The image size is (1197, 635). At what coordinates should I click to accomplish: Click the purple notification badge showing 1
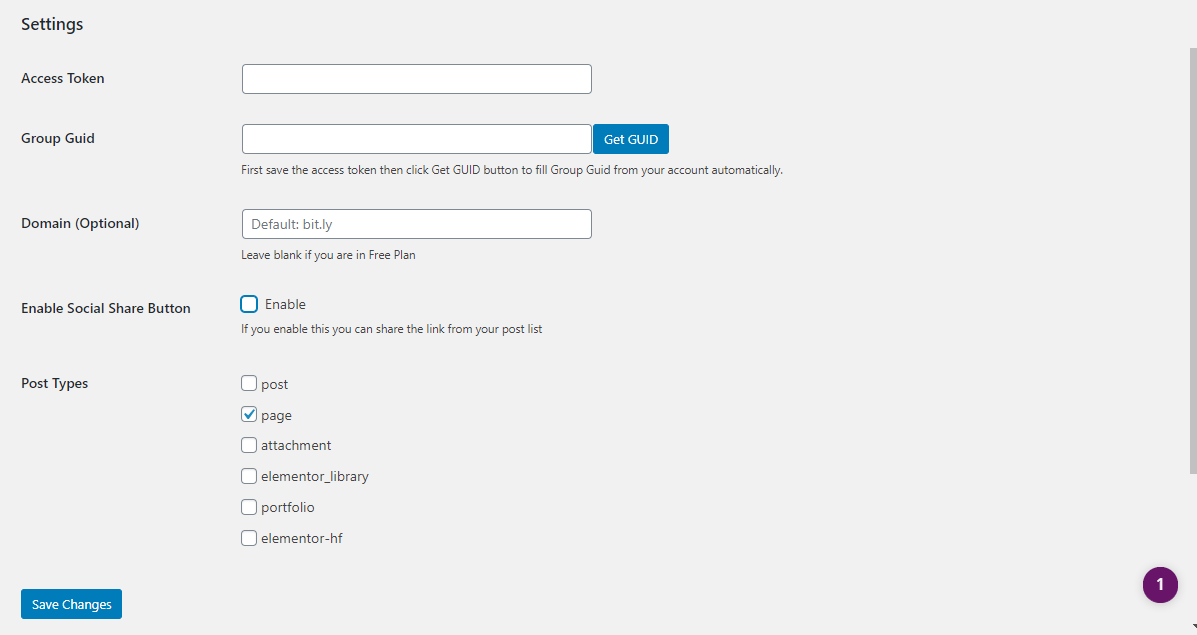(1160, 585)
